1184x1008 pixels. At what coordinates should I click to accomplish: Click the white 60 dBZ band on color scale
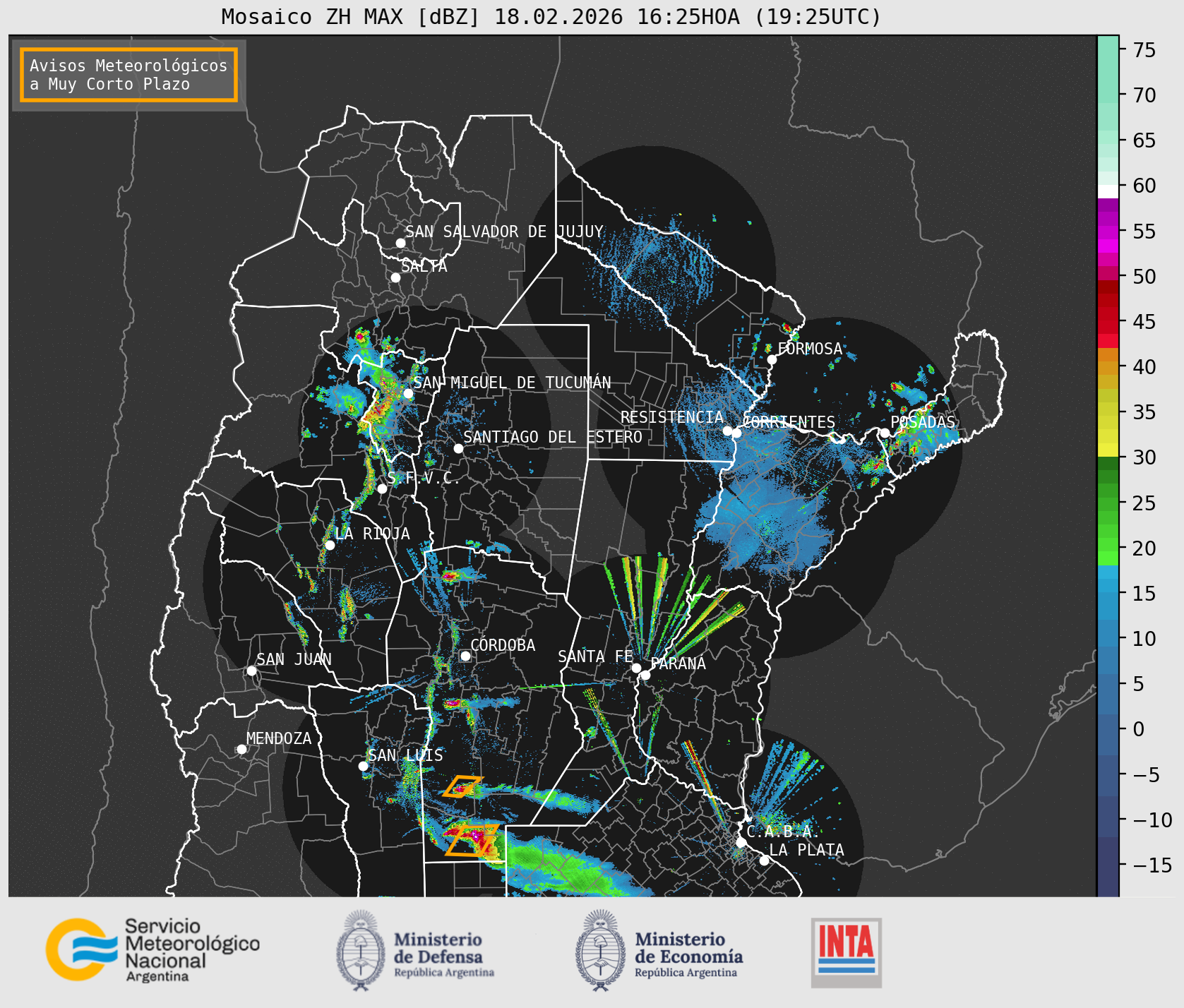point(1108,191)
